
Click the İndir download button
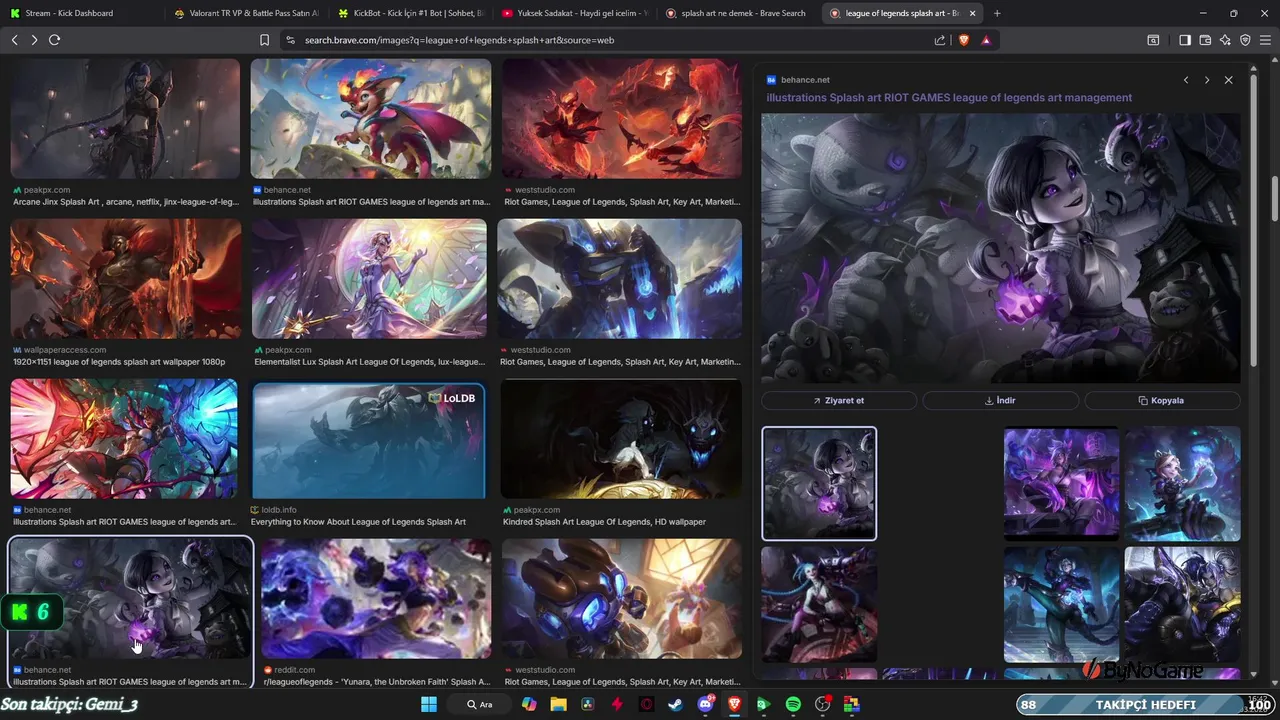point(1000,400)
